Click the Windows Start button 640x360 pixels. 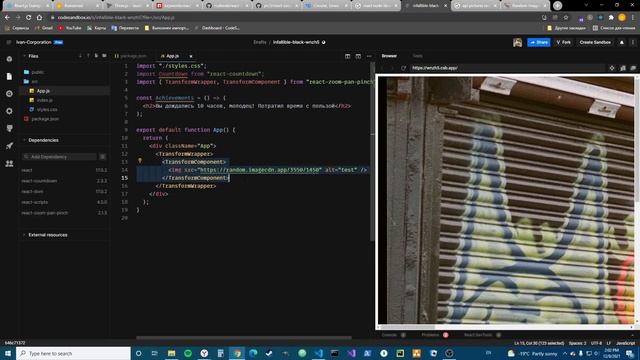coord(8,353)
